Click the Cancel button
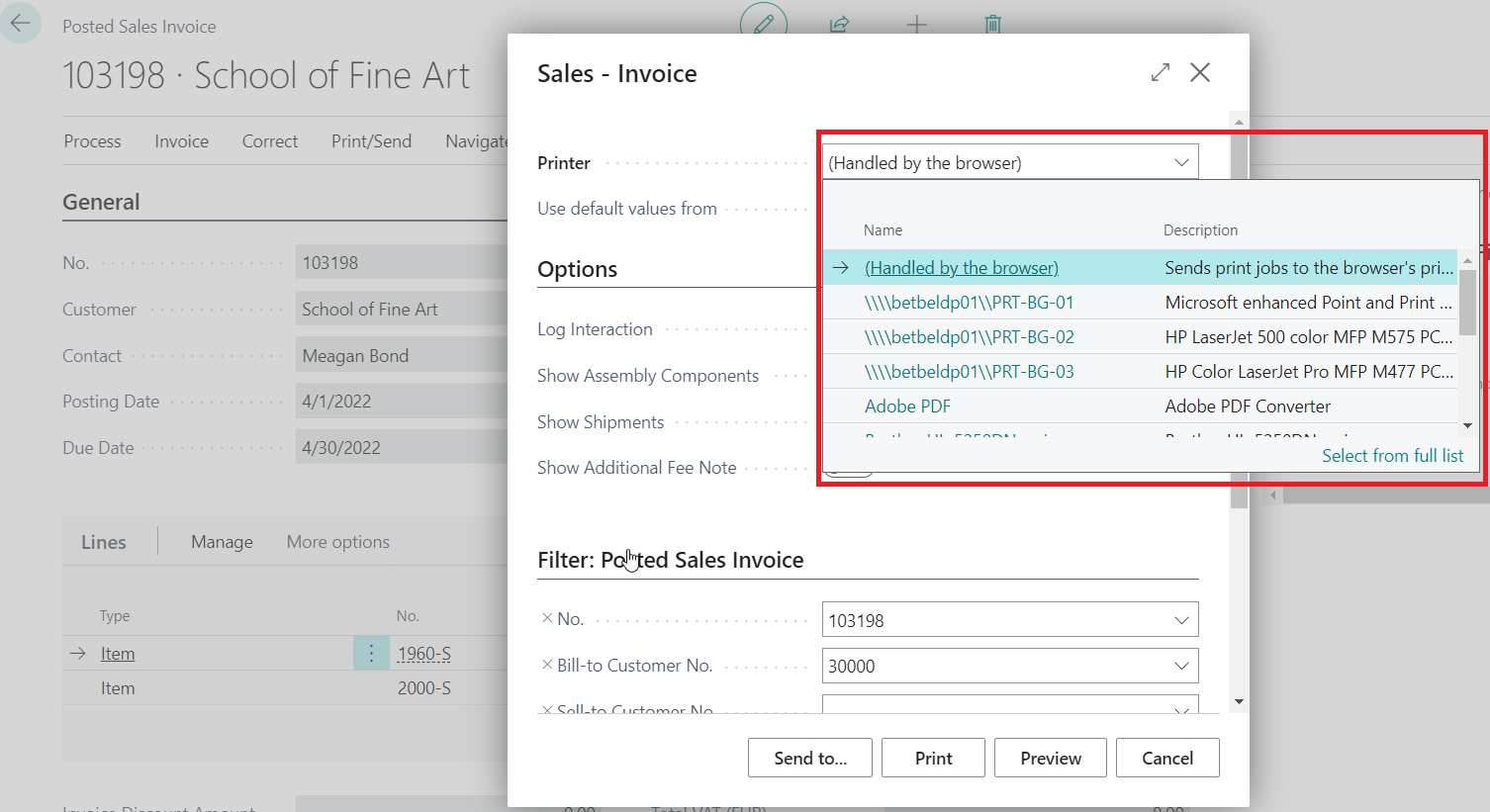This screenshot has height=812, width=1490. tap(1167, 758)
